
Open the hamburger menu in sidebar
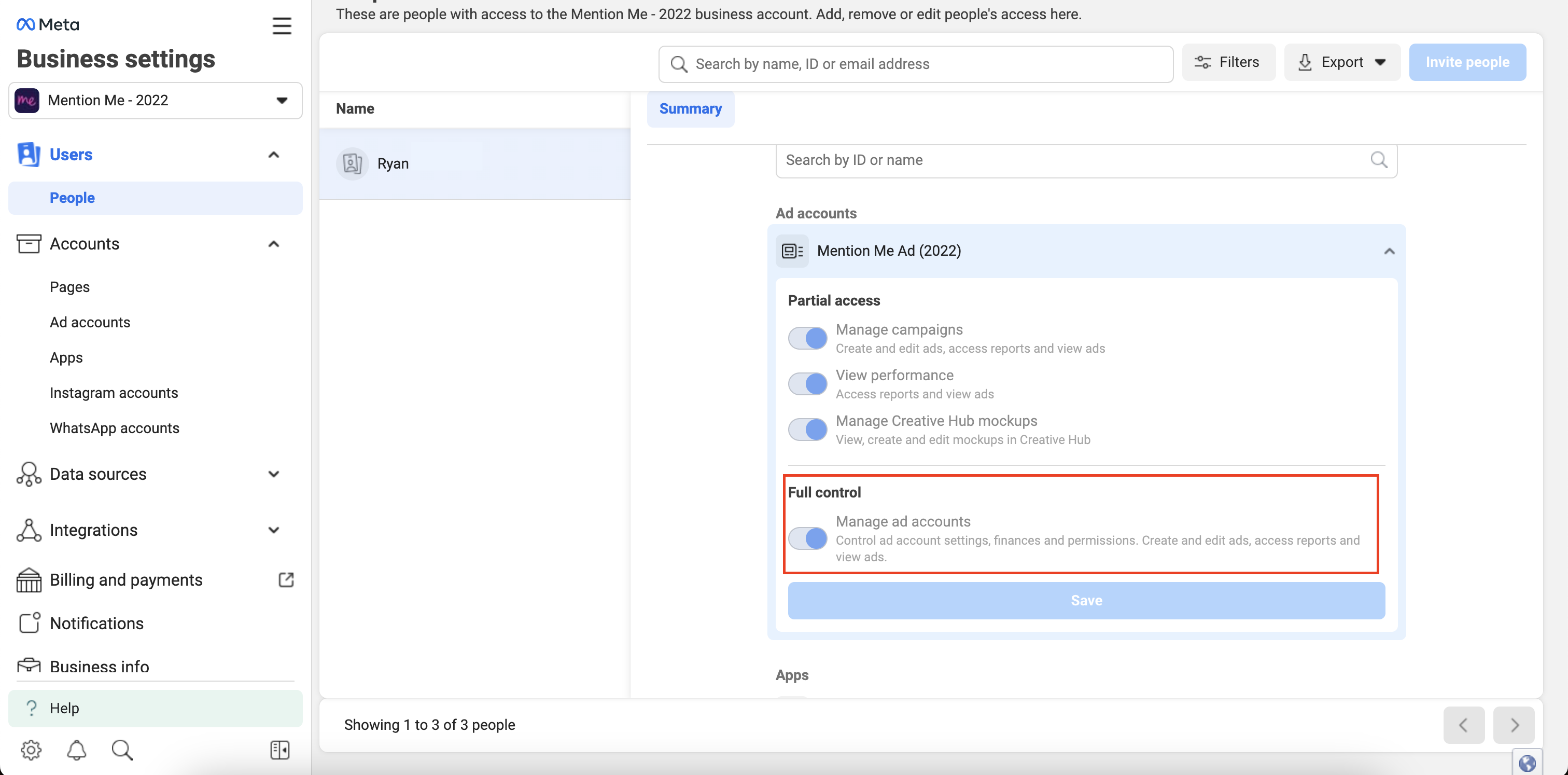coord(281,25)
